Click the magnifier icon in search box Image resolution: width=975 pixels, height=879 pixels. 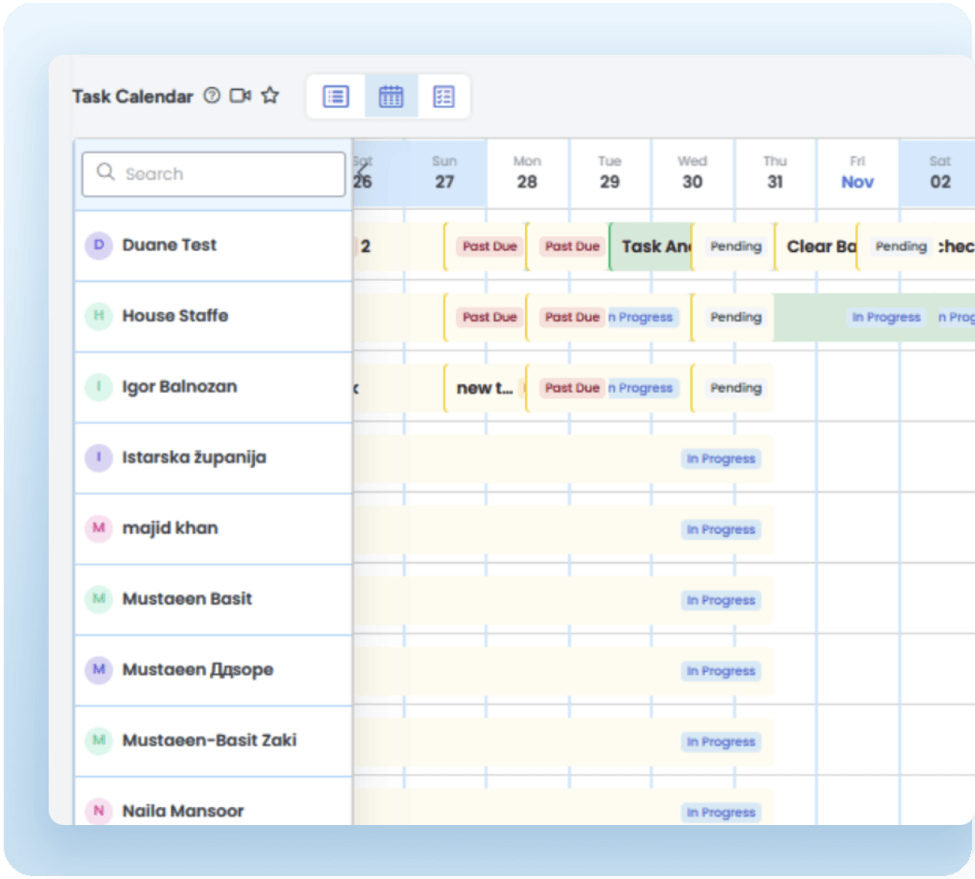click(x=106, y=173)
